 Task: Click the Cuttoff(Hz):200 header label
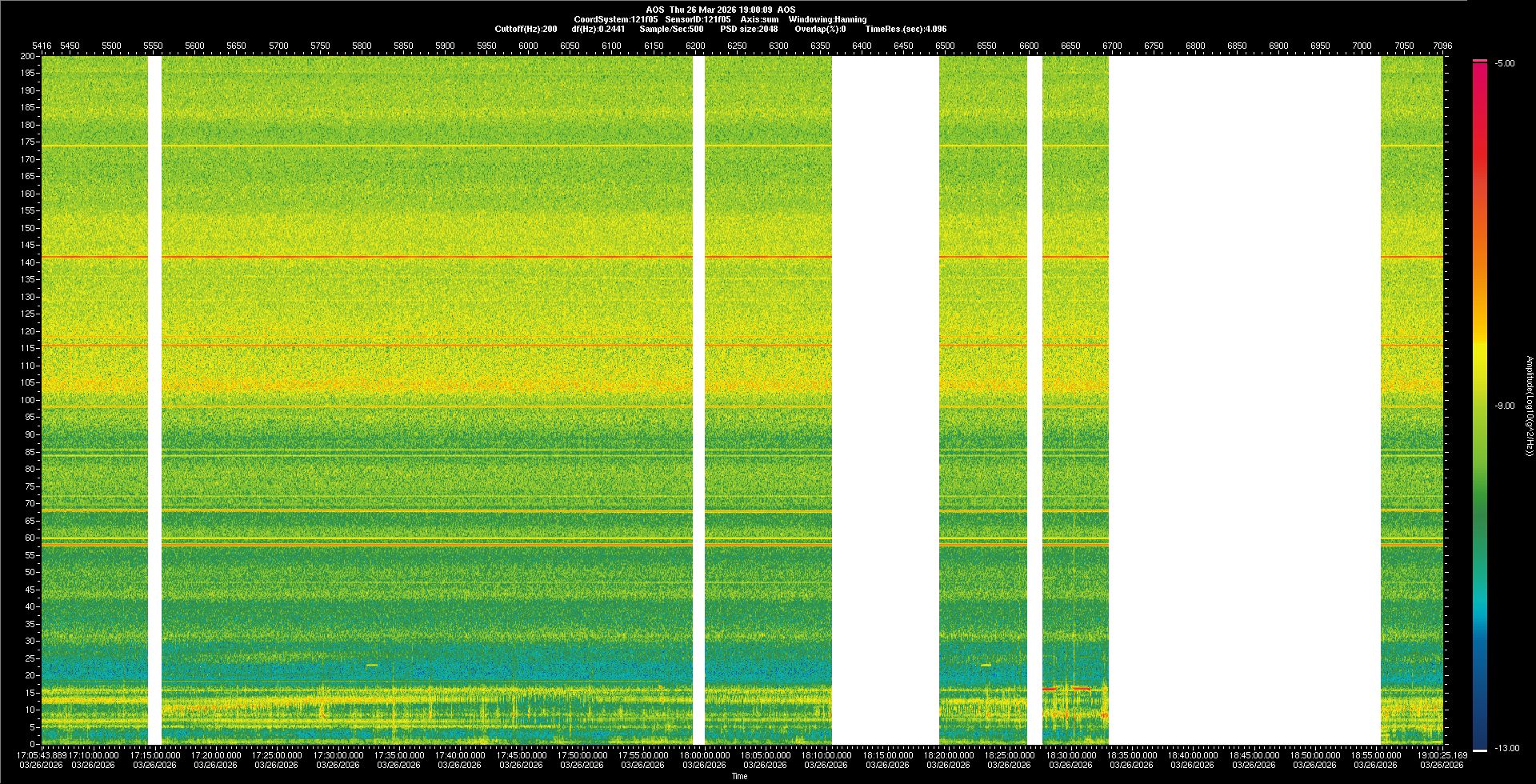[x=526, y=29]
